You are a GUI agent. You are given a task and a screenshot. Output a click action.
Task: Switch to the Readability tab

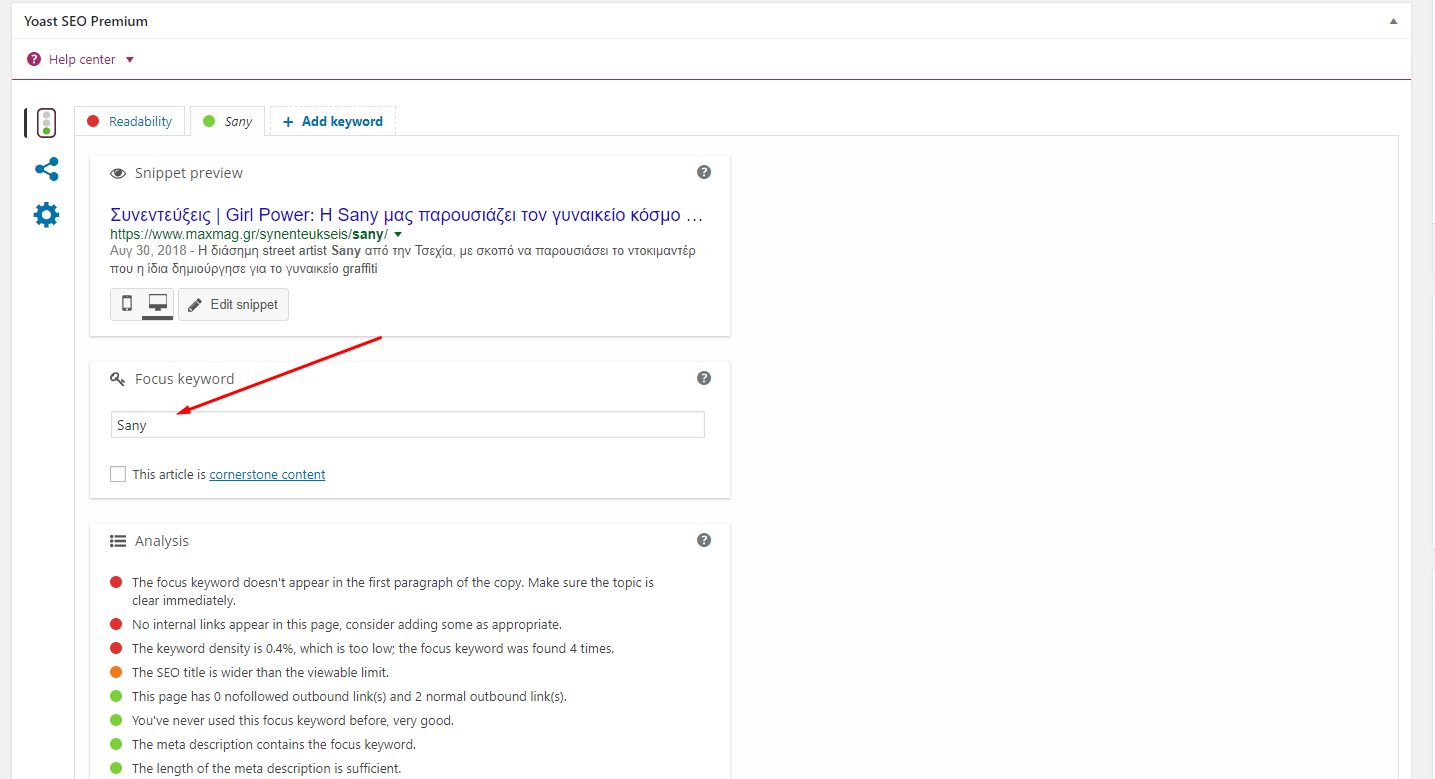point(130,122)
